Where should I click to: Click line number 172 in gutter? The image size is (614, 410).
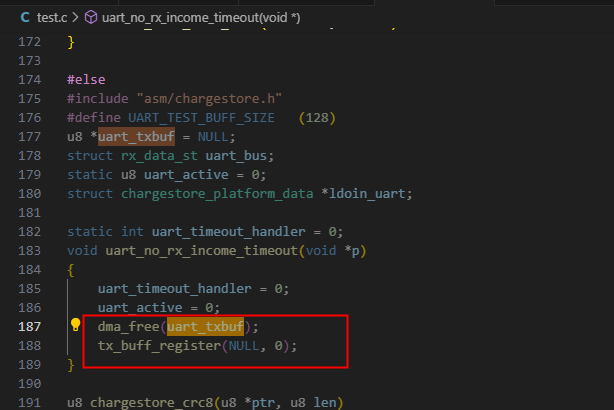pyautogui.click(x=30, y=42)
